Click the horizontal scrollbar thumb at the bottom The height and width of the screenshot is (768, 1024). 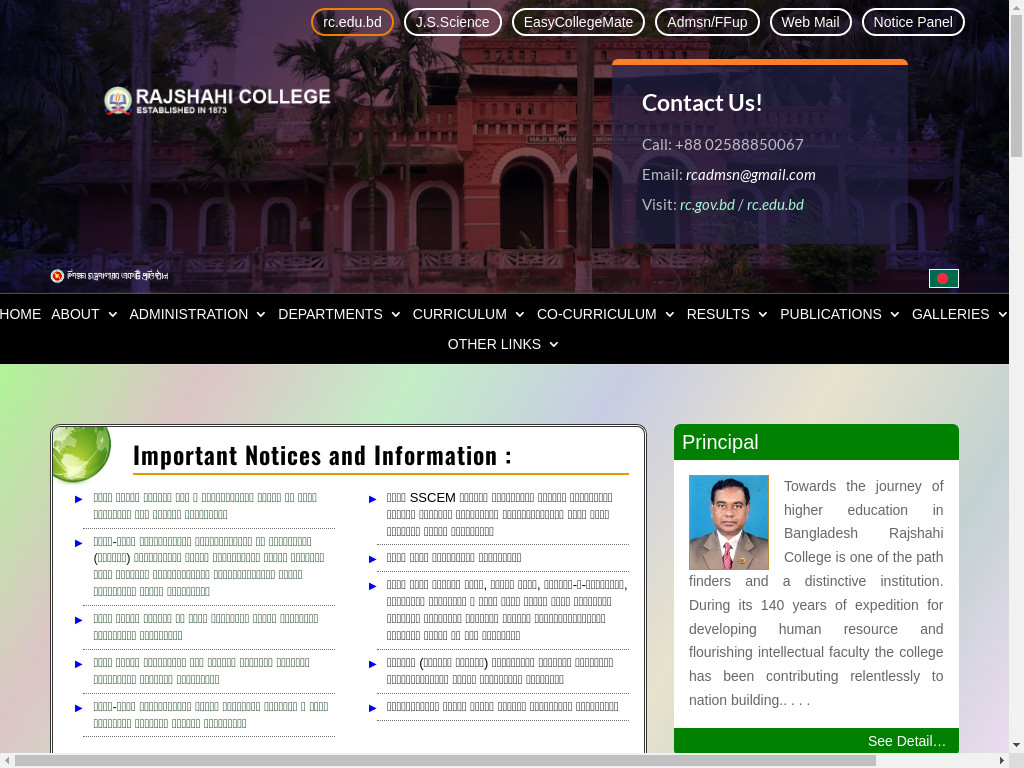click(x=445, y=761)
